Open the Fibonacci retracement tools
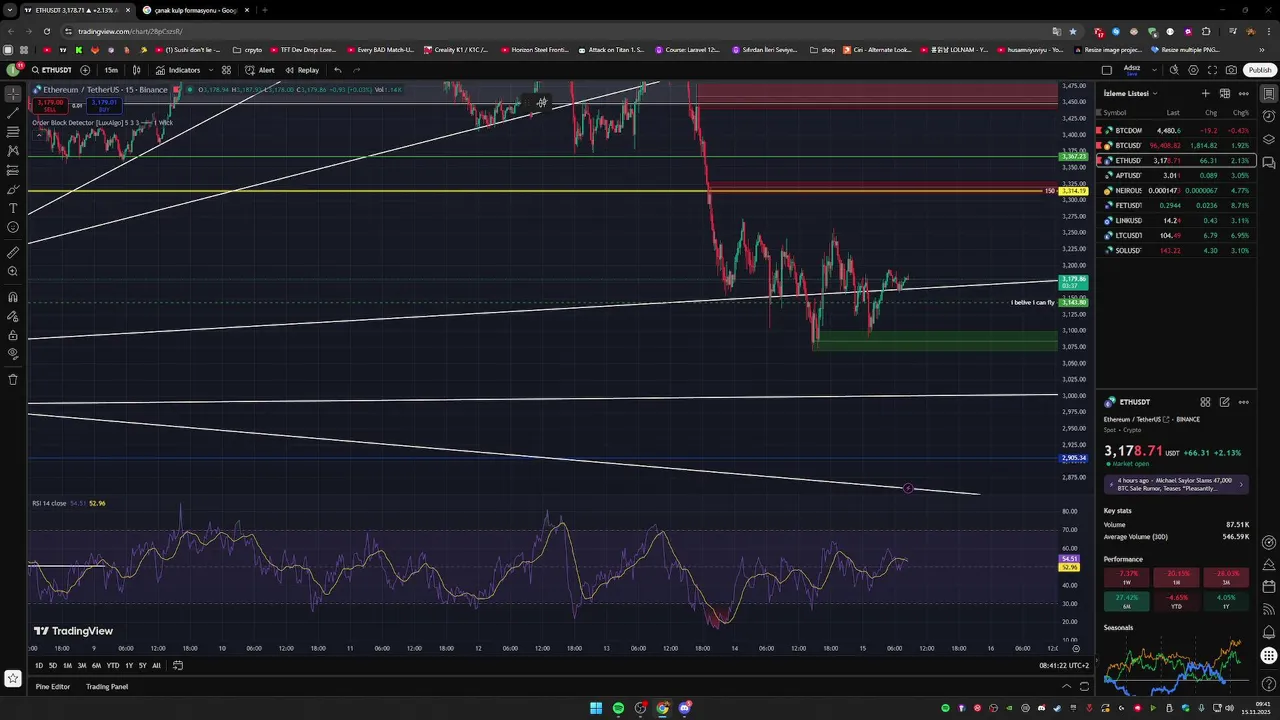Image resolution: width=1280 pixels, height=720 pixels. click(x=13, y=131)
